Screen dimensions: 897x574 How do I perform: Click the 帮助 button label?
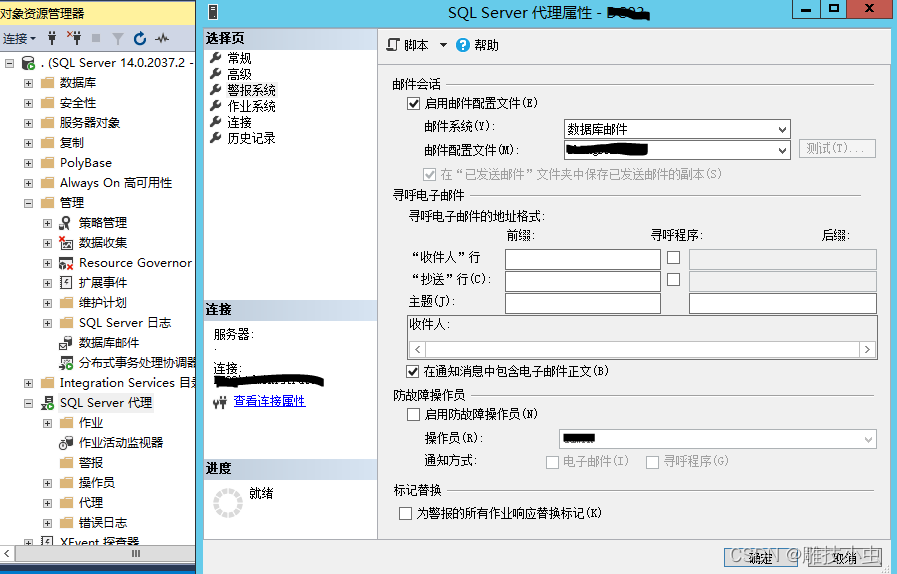click(x=486, y=45)
